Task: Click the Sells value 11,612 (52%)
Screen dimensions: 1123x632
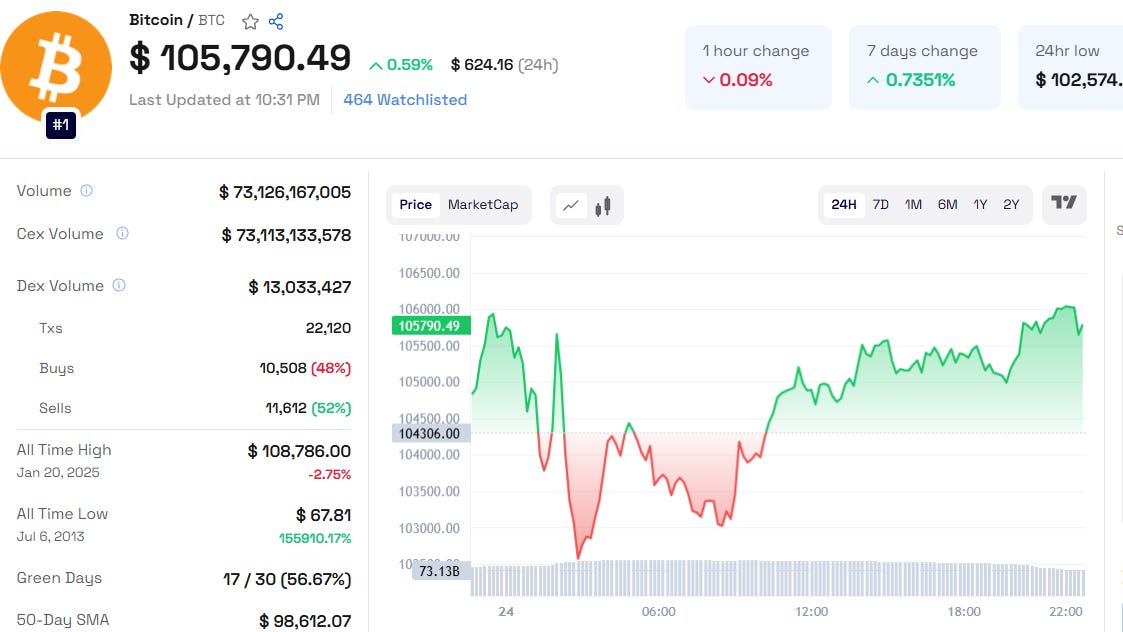Action: point(309,408)
